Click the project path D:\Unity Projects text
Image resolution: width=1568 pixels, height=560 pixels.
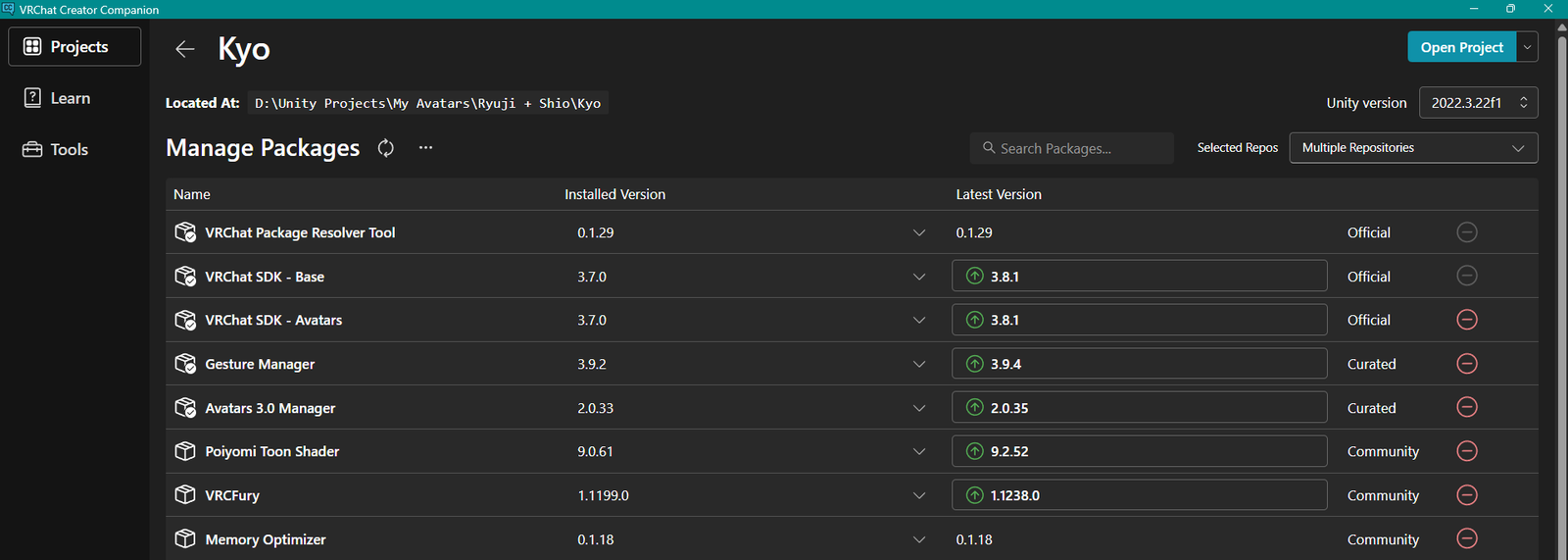427,103
